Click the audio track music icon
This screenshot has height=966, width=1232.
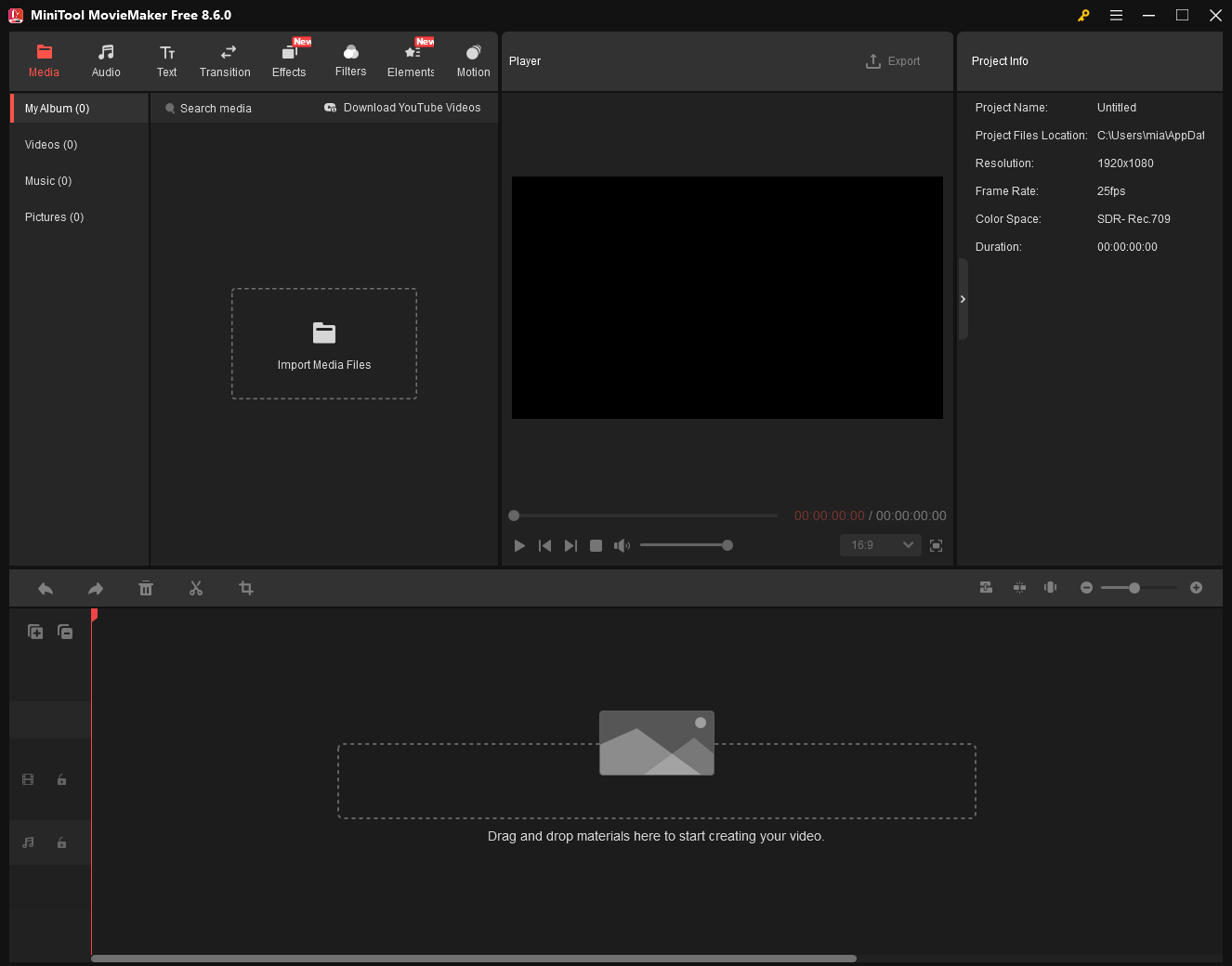(28, 843)
